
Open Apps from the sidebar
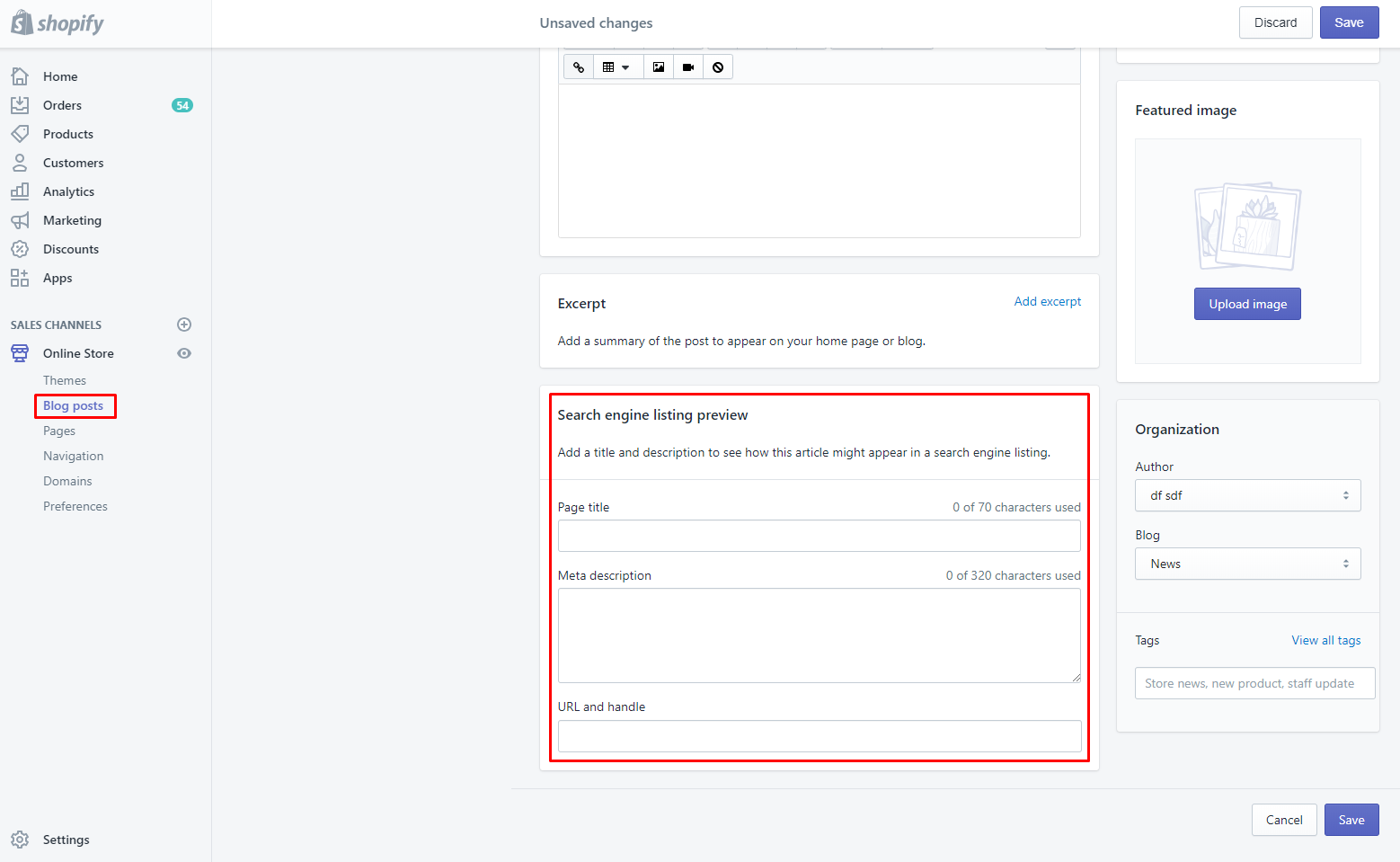point(58,278)
